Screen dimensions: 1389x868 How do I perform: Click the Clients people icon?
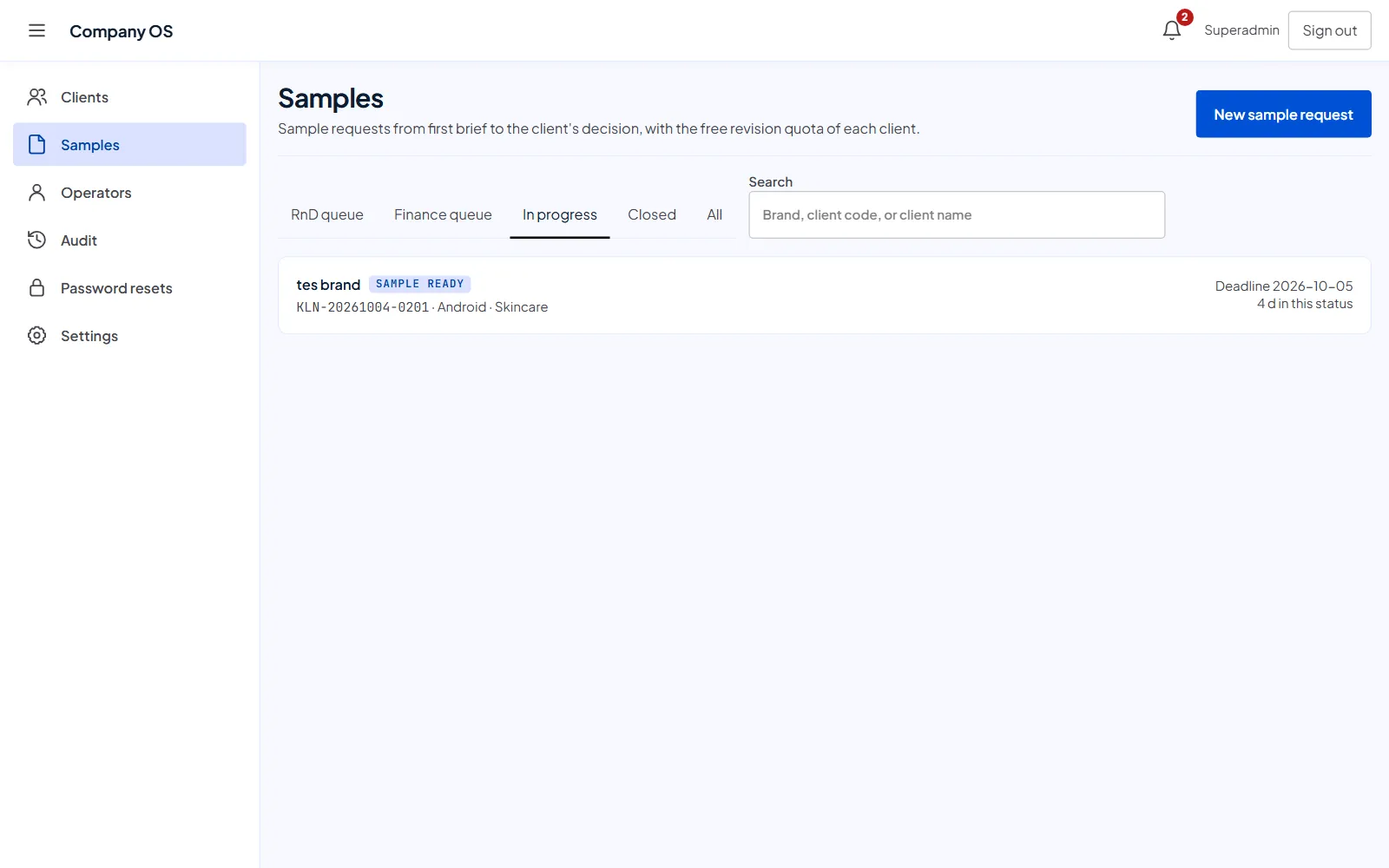36,97
